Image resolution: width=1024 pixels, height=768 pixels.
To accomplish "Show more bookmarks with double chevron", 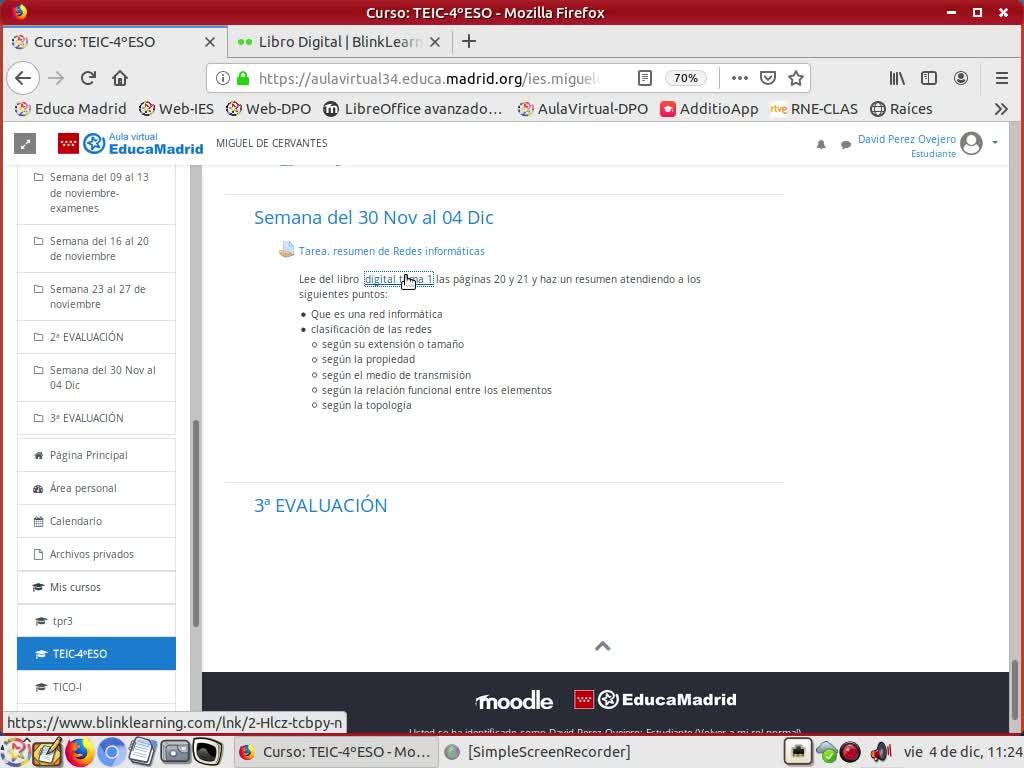I will tap(1001, 109).
